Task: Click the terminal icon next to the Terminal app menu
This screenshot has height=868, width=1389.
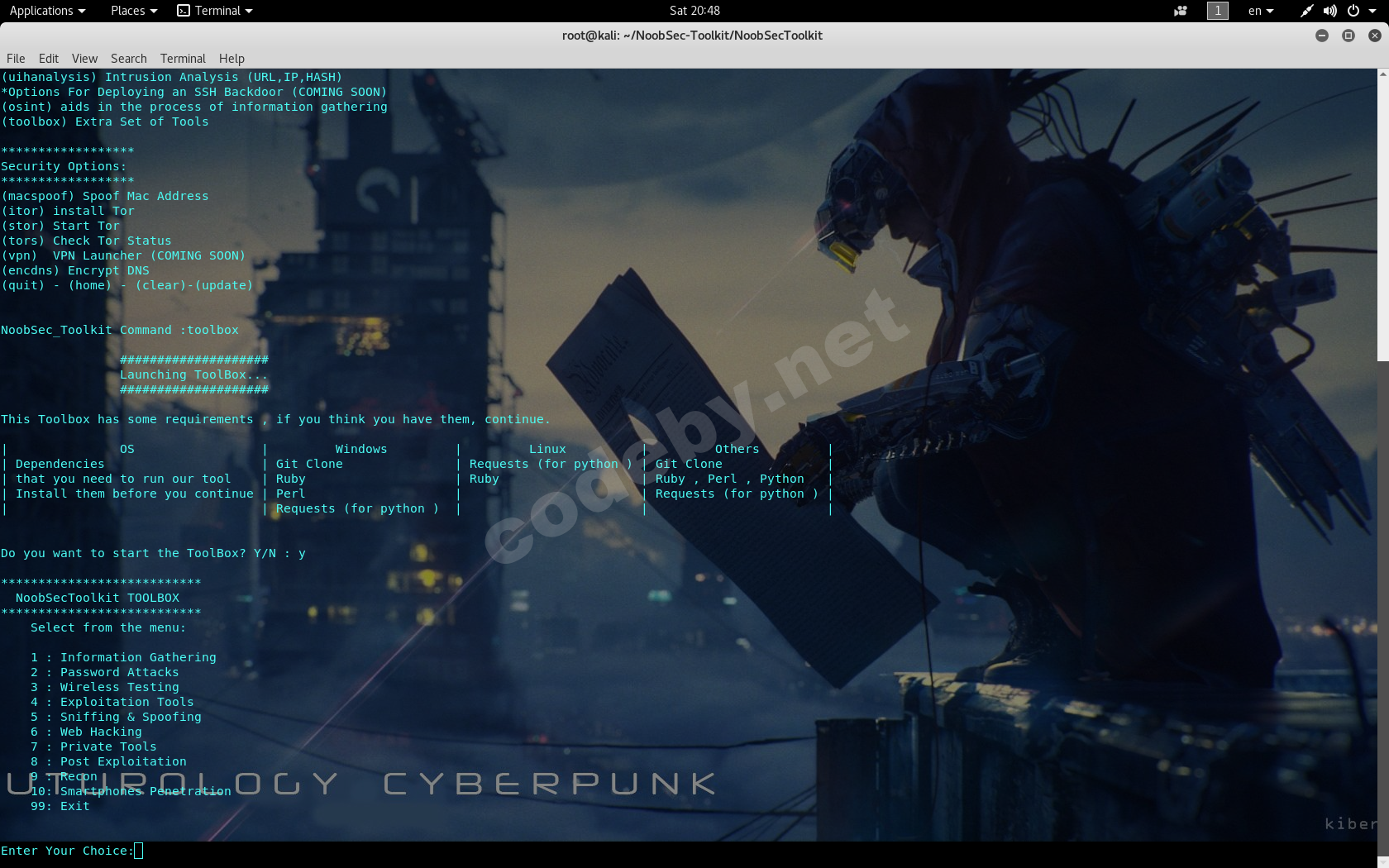Action: coord(184,11)
